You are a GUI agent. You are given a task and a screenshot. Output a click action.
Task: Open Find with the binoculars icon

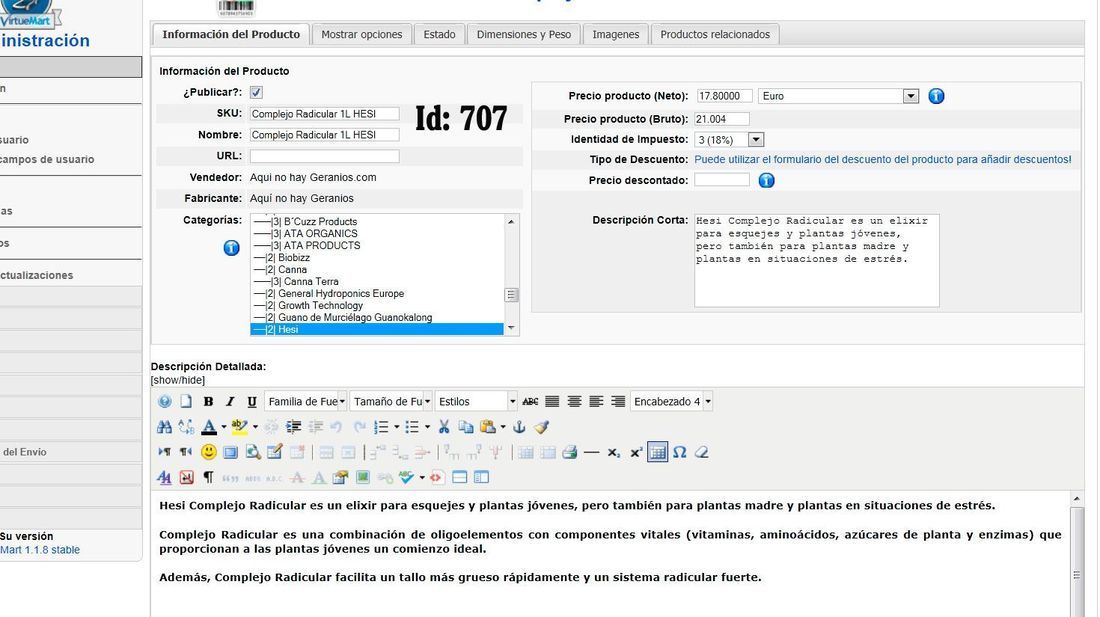click(x=164, y=427)
